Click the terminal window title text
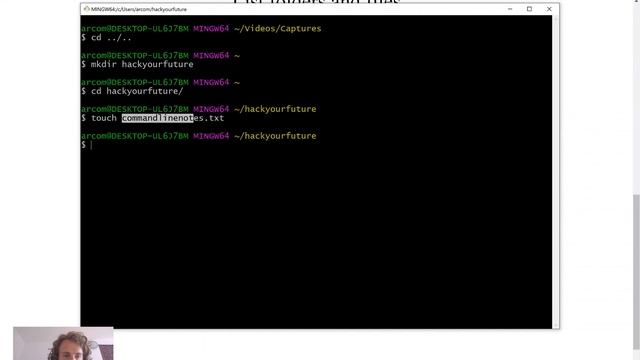 tap(139, 9)
